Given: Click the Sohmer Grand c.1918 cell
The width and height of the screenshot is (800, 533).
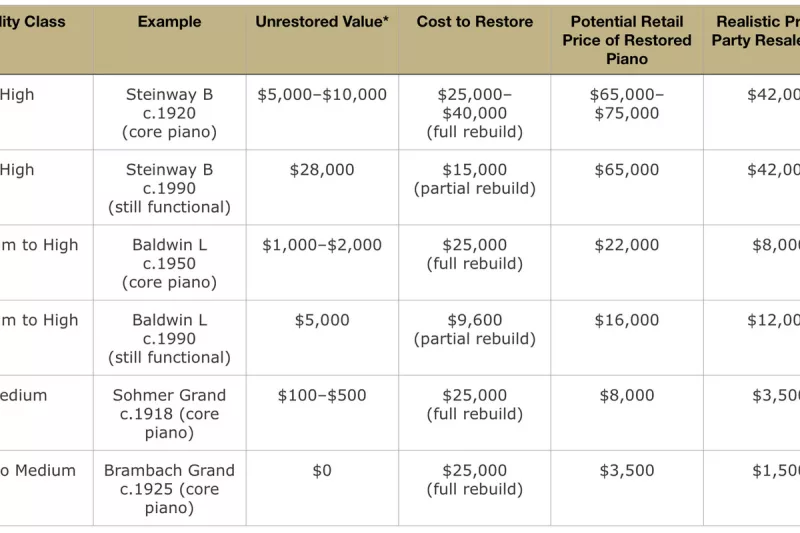Looking at the screenshot, I should [x=169, y=413].
